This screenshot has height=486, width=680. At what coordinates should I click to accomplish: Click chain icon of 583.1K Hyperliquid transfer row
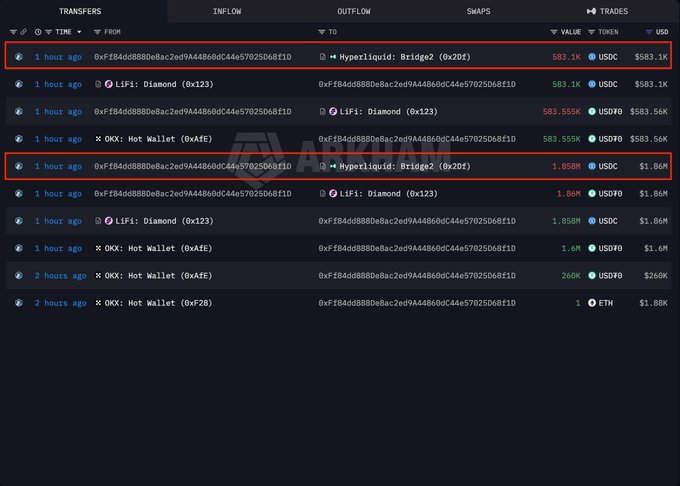pos(19,57)
